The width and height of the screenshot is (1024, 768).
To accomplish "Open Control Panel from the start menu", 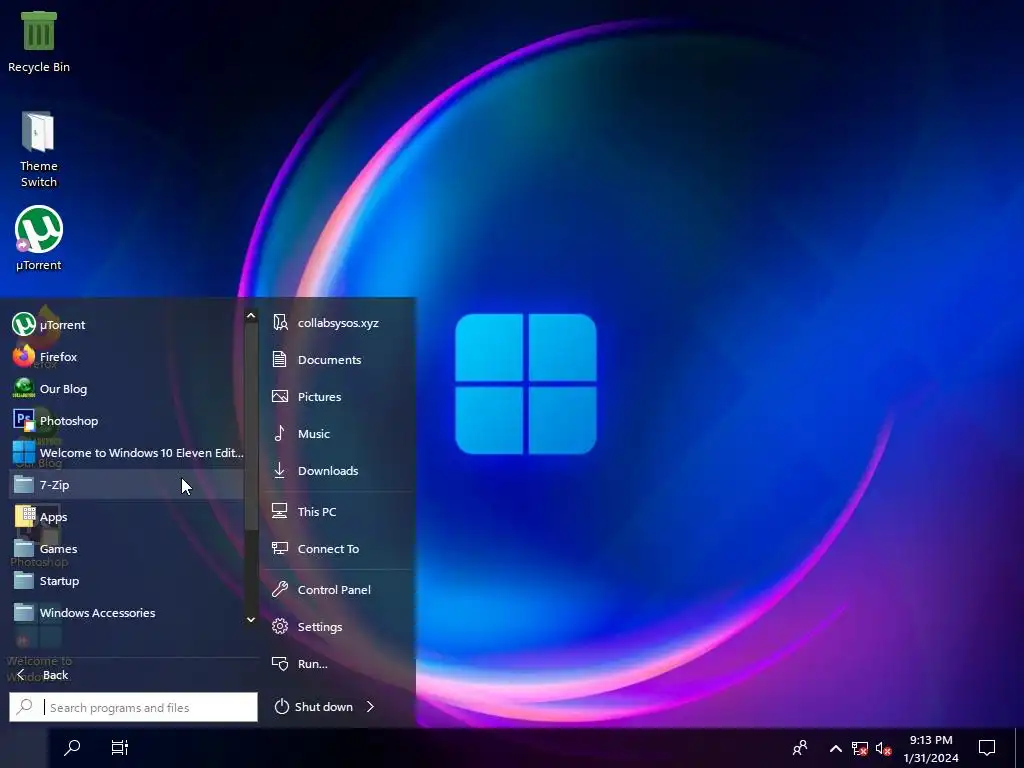I will tap(338, 589).
